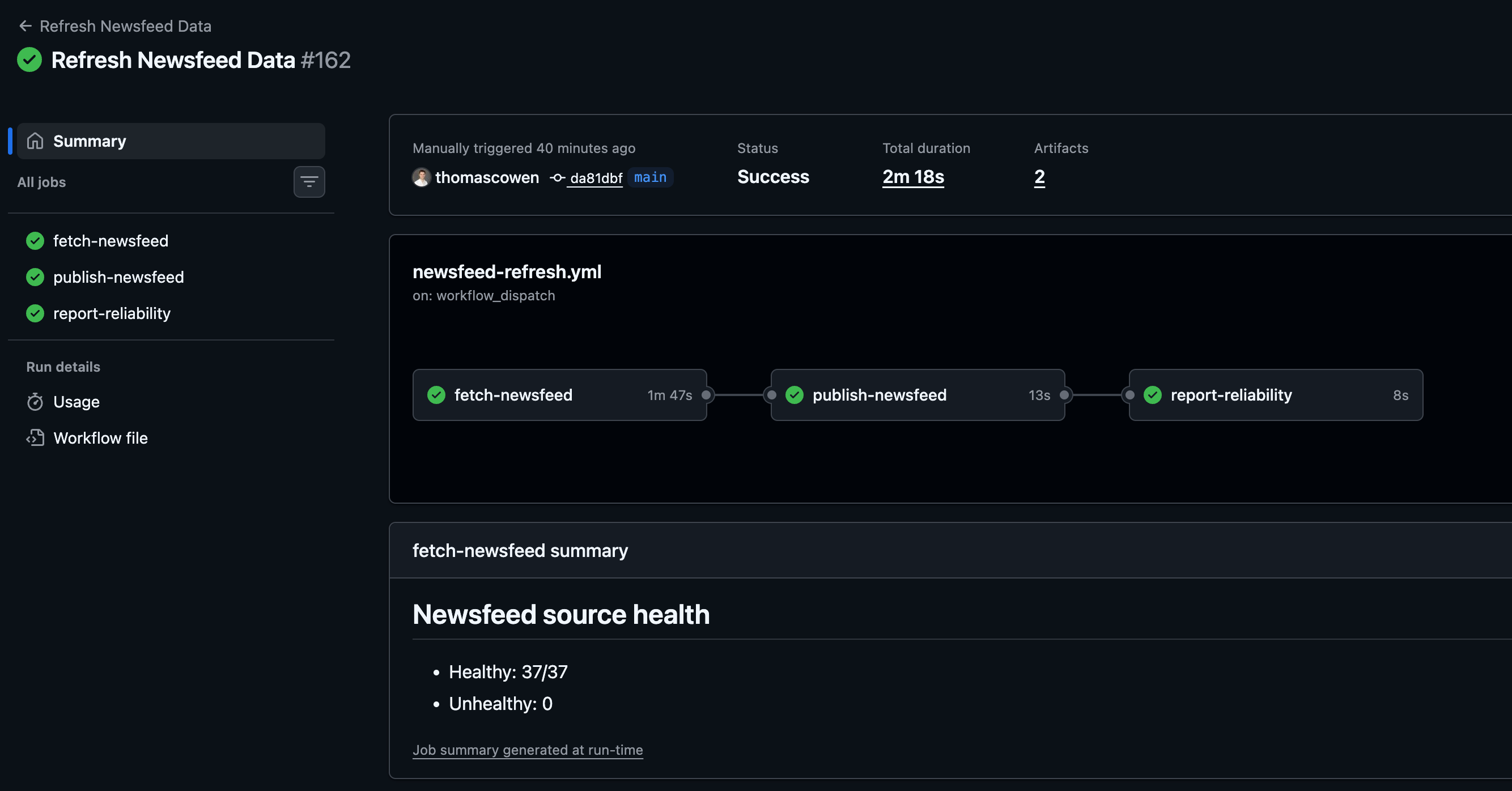Open the publish-newsfeed node in workflow graph
The height and width of the screenshot is (791, 1512).
coord(918,395)
